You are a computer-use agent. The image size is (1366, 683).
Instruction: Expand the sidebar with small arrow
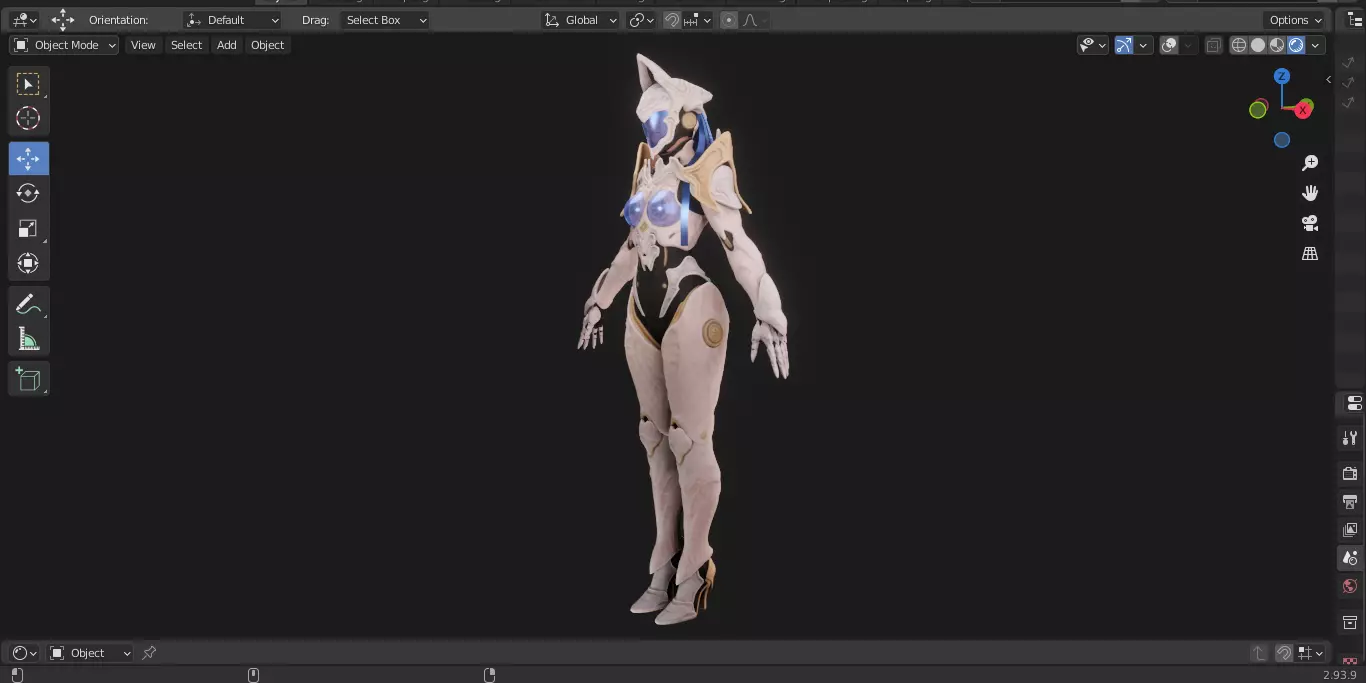click(1328, 79)
